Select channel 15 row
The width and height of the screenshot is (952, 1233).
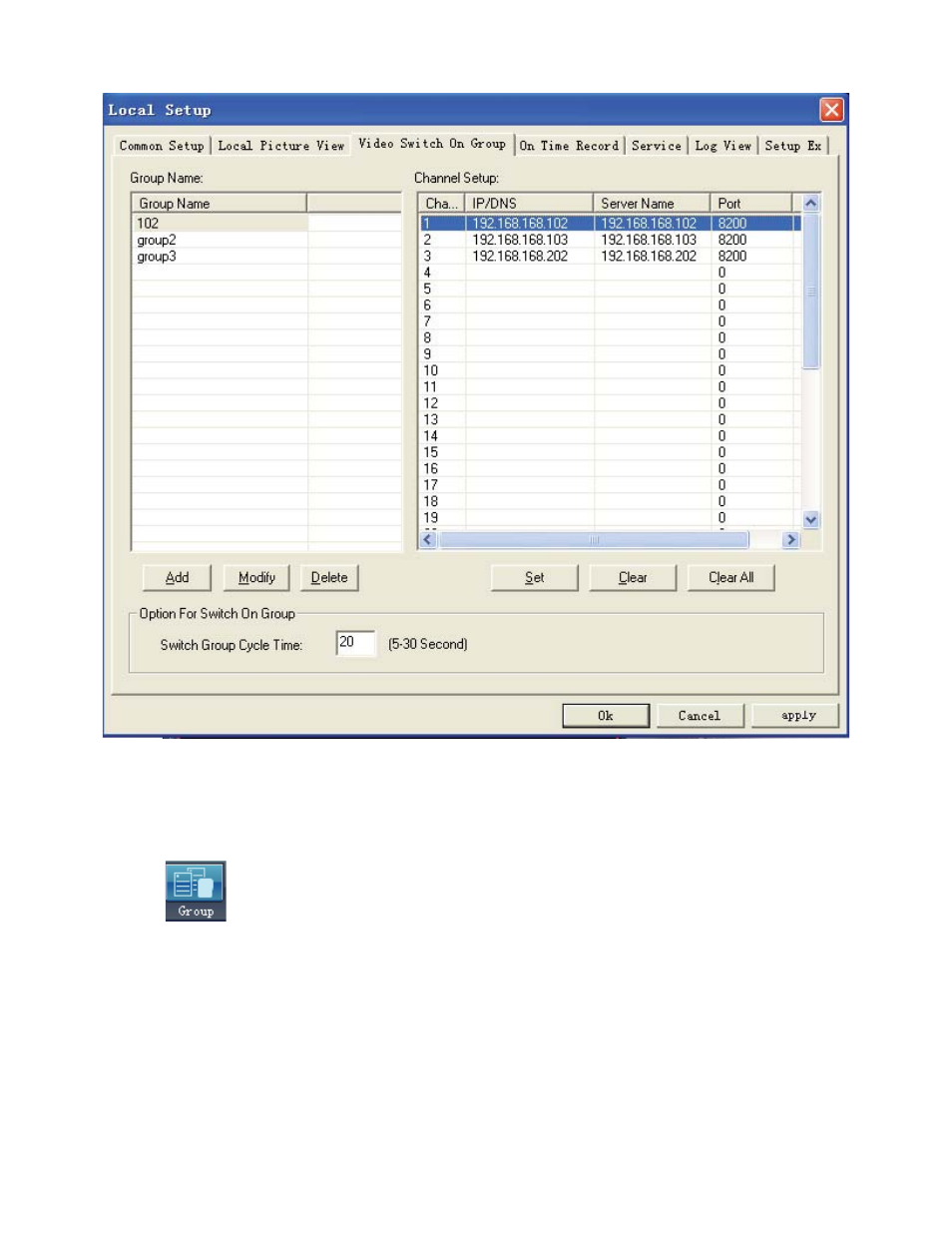click(609, 452)
